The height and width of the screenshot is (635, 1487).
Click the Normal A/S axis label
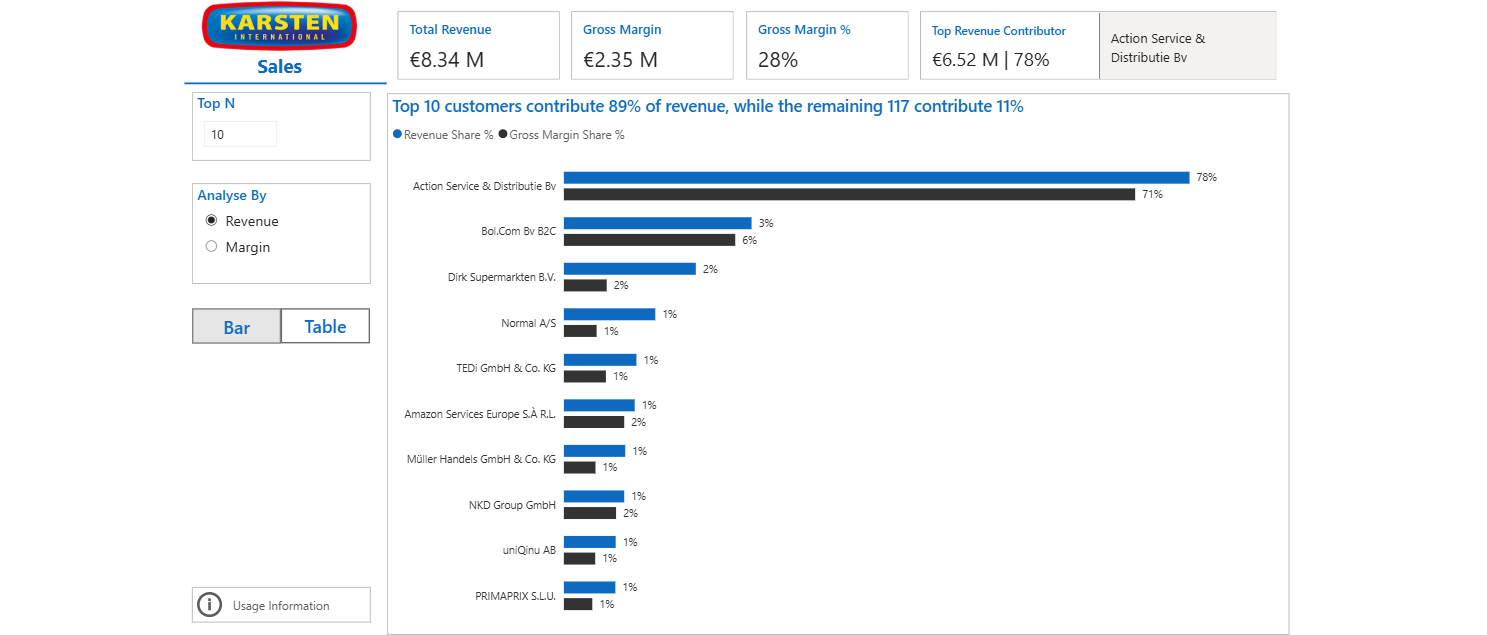[x=528, y=323]
